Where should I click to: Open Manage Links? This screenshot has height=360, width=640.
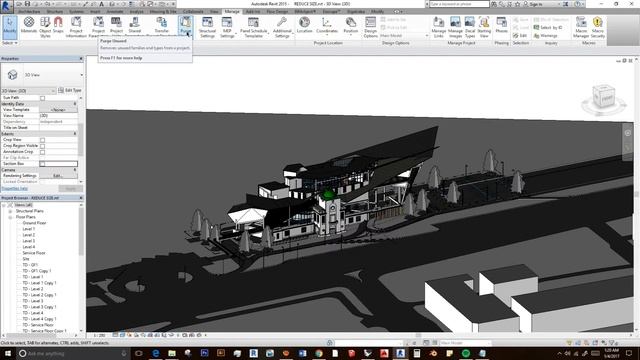pyautogui.click(x=439, y=27)
